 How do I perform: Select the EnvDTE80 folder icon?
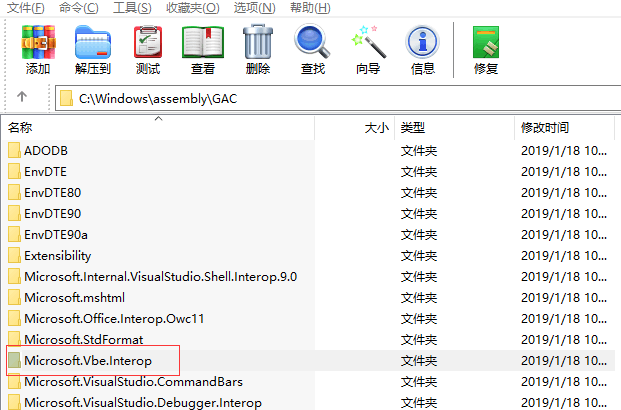pyautogui.click(x=14, y=193)
